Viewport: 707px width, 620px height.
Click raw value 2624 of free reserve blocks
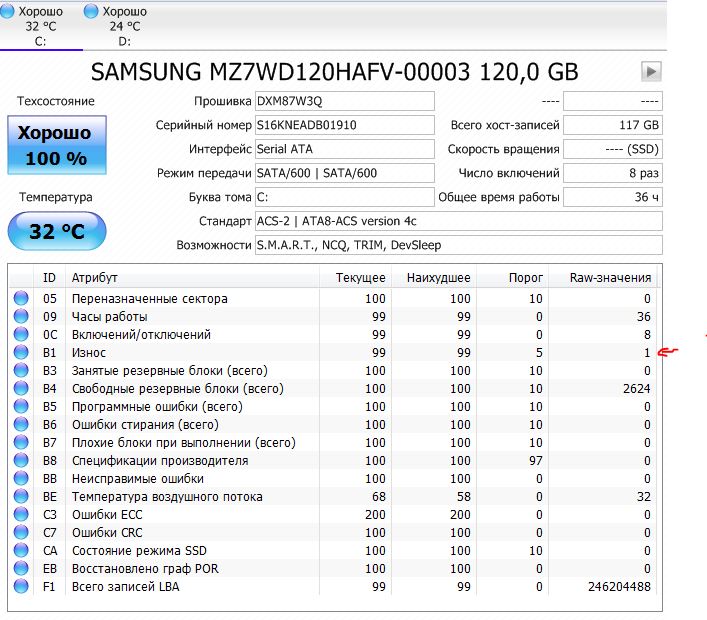tap(637, 389)
